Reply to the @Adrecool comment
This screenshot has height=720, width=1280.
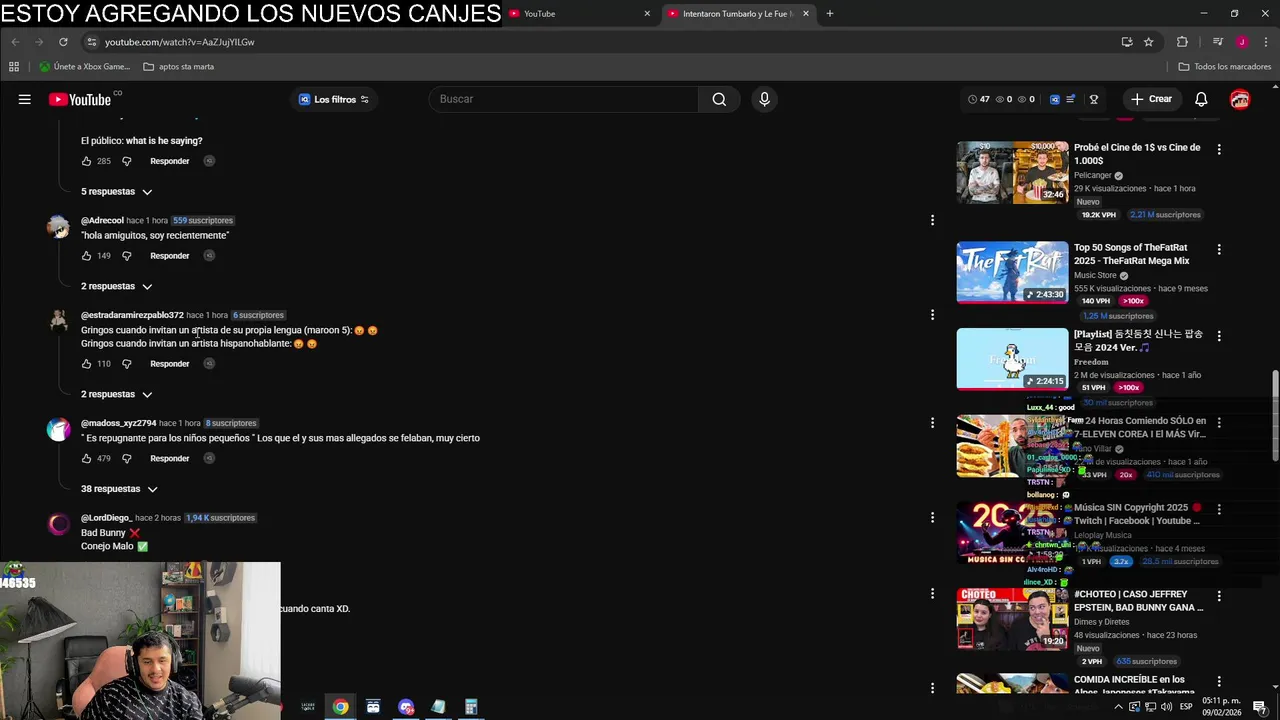pyautogui.click(x=170, y=256)
